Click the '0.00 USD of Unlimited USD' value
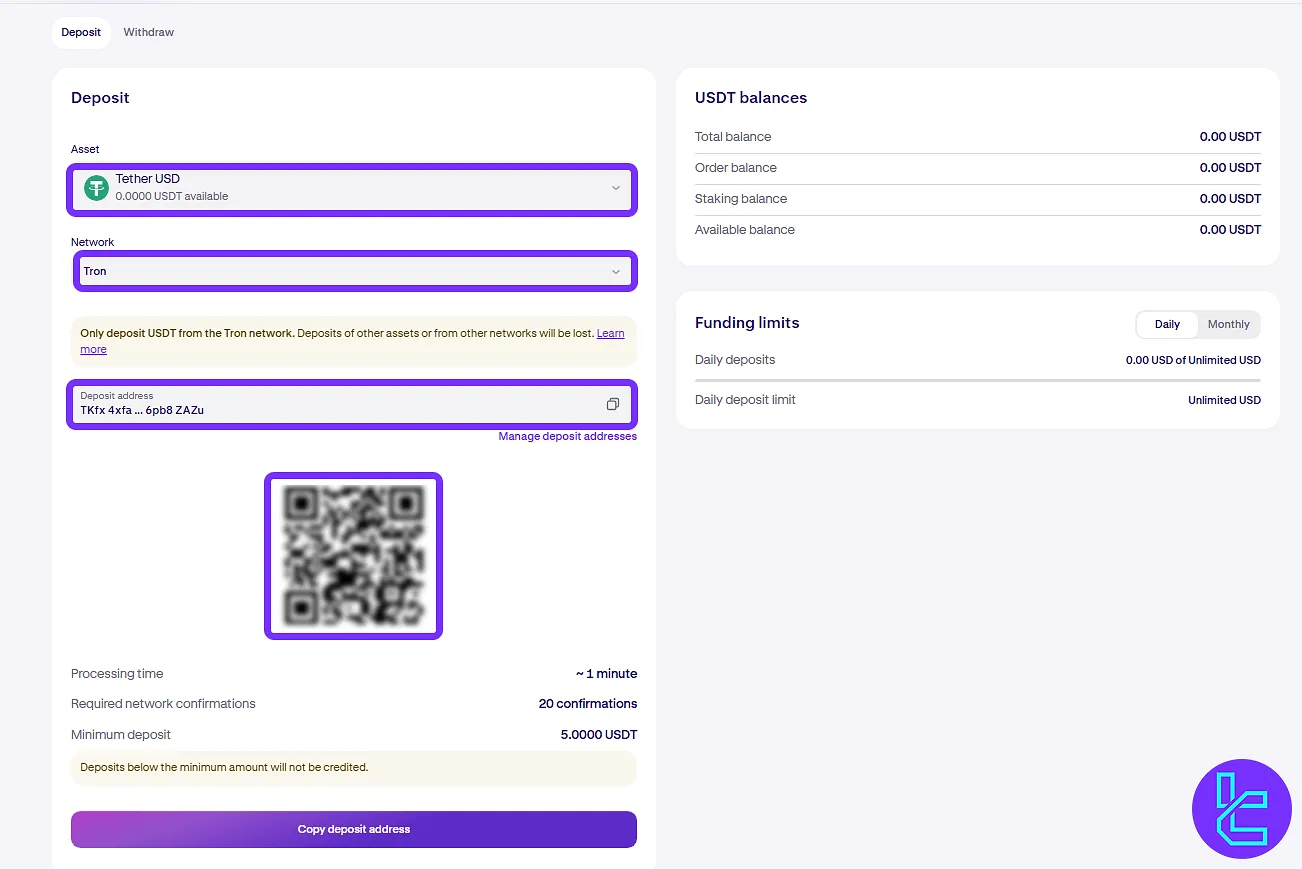The height and width of the screenshot is (869, 1302). pyautogui.click(x=1193, y=360)
